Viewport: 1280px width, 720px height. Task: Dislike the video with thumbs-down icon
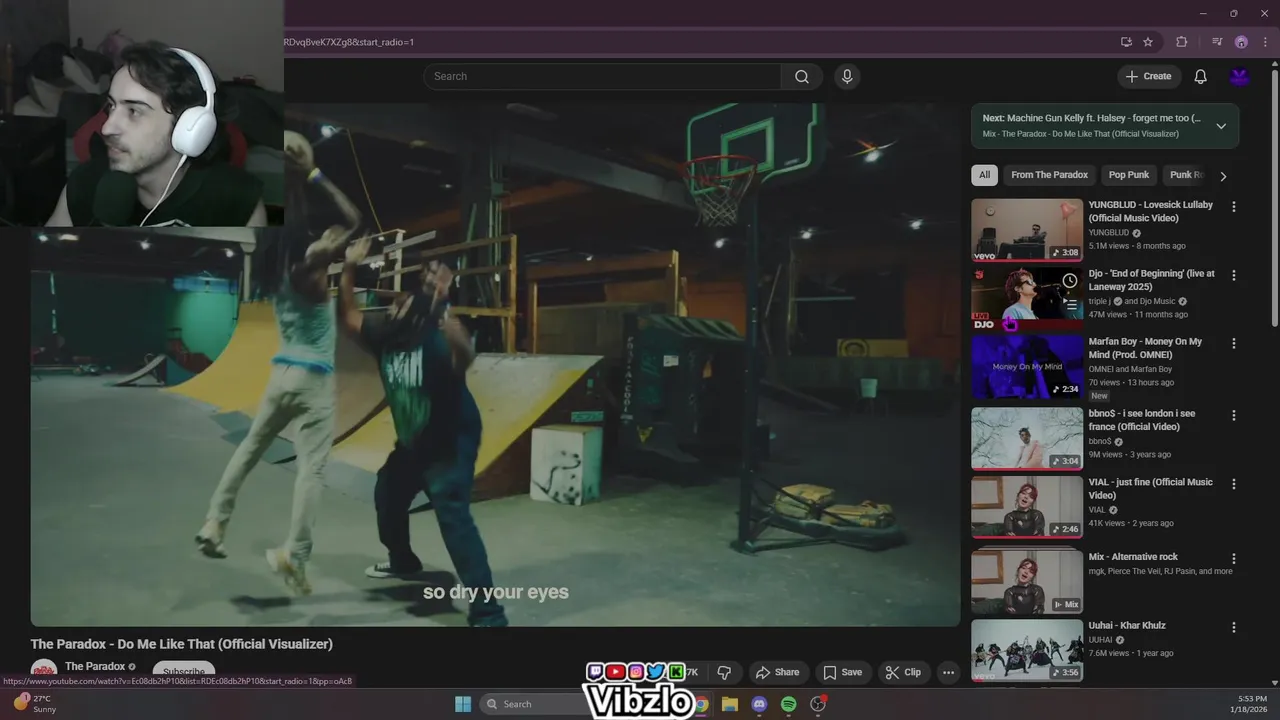click(x=725, y=672)
